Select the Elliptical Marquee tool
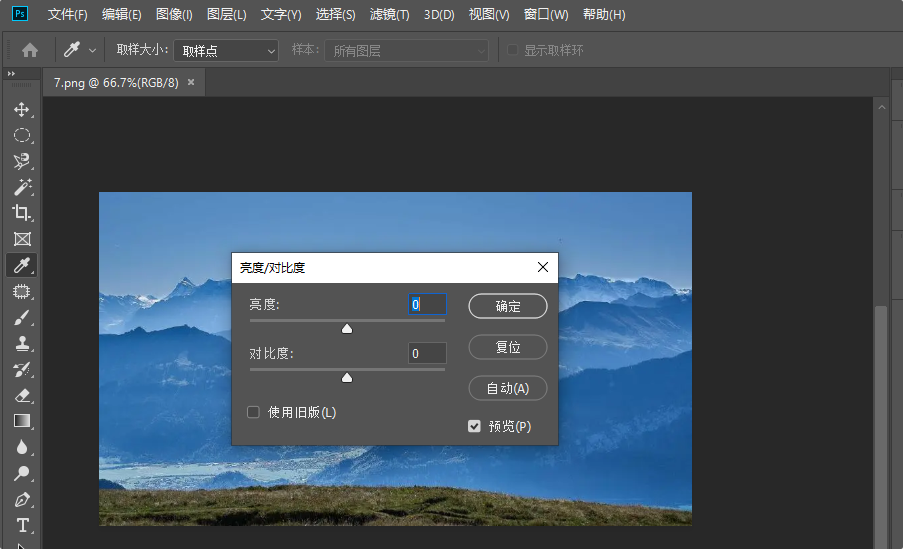 click(x=22, y=135)
